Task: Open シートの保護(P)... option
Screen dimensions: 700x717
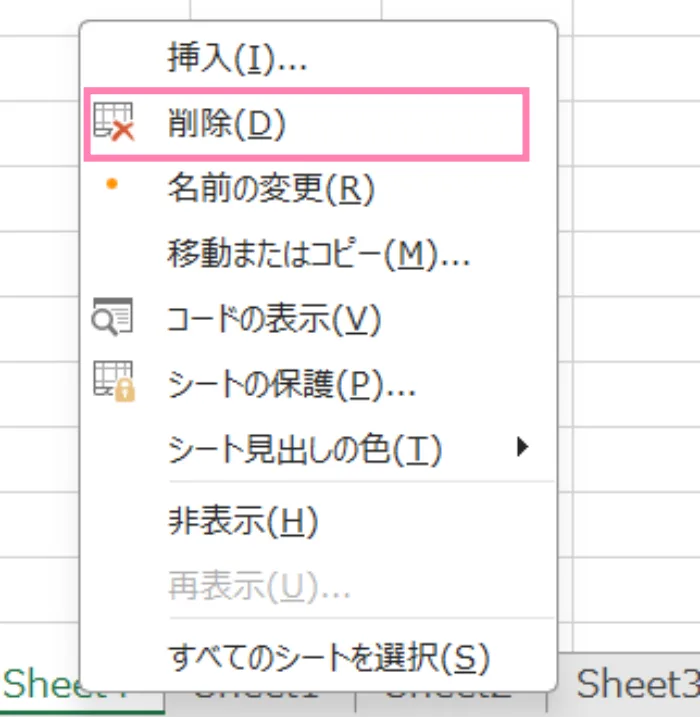Action: 319,384
